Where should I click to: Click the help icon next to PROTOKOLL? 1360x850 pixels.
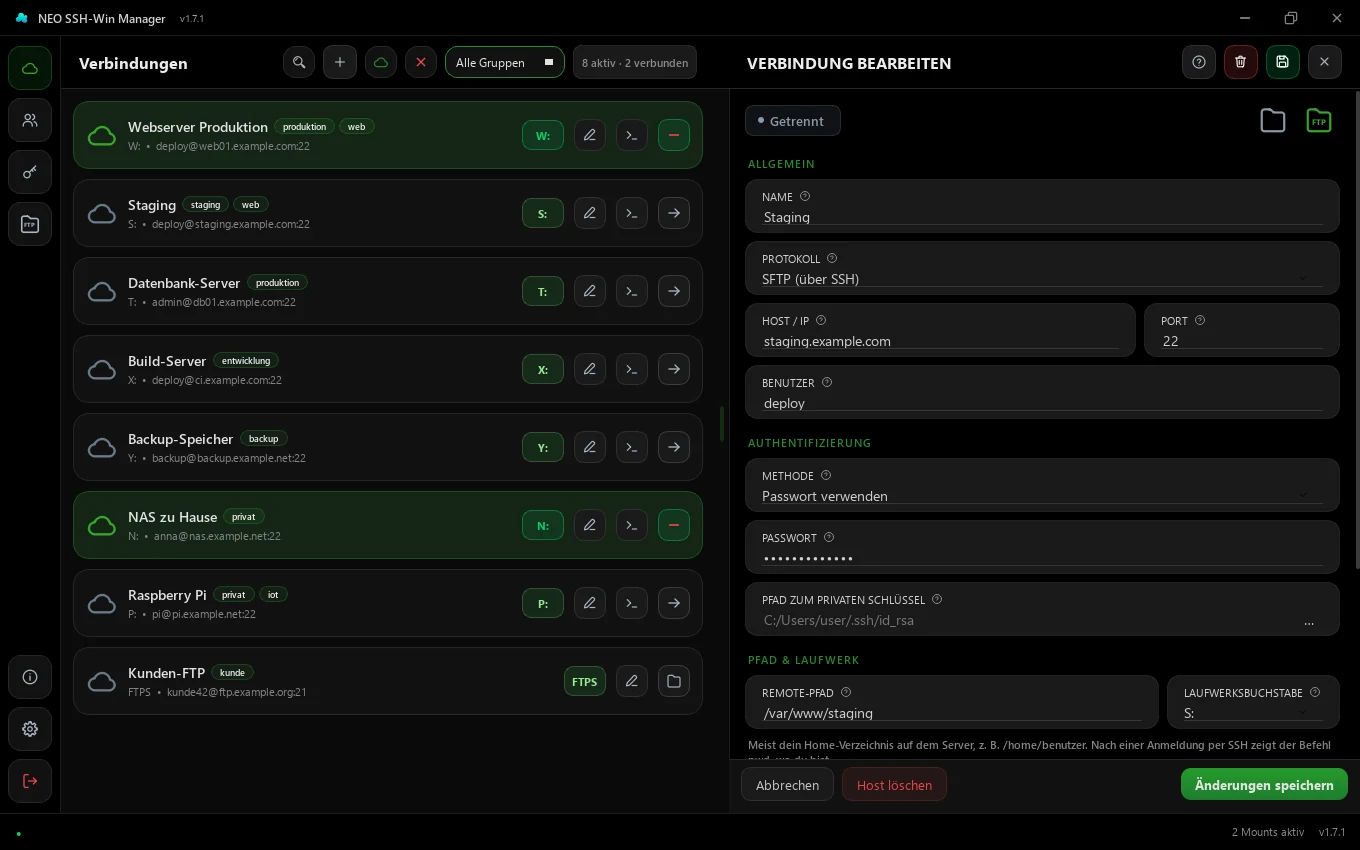coord(832,259)
